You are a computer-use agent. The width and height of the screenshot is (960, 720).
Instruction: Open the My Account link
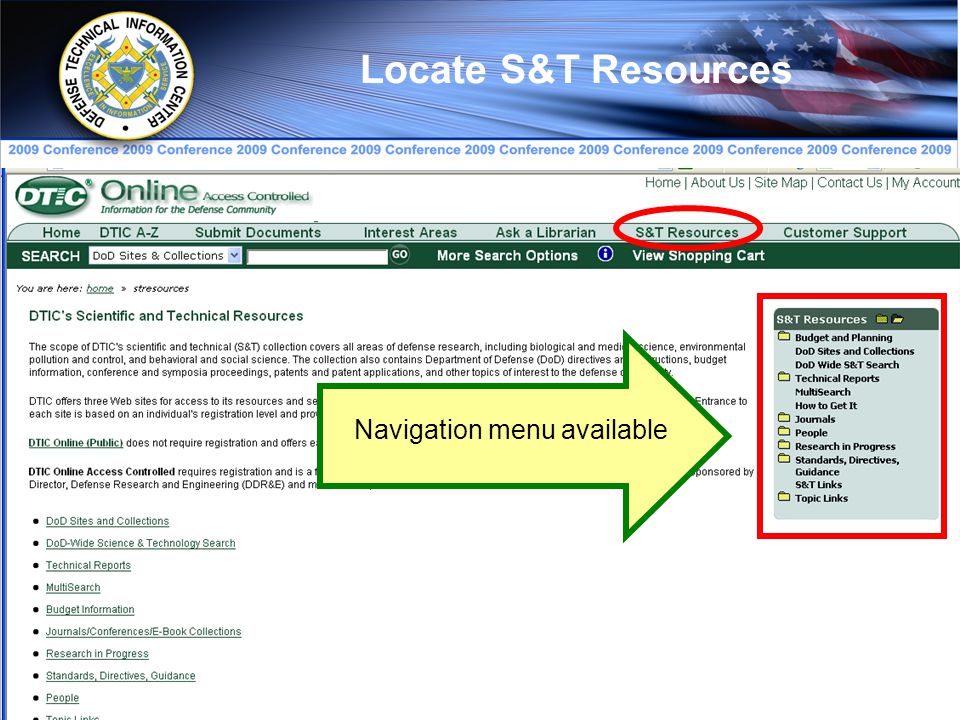[x=925, y=182]
